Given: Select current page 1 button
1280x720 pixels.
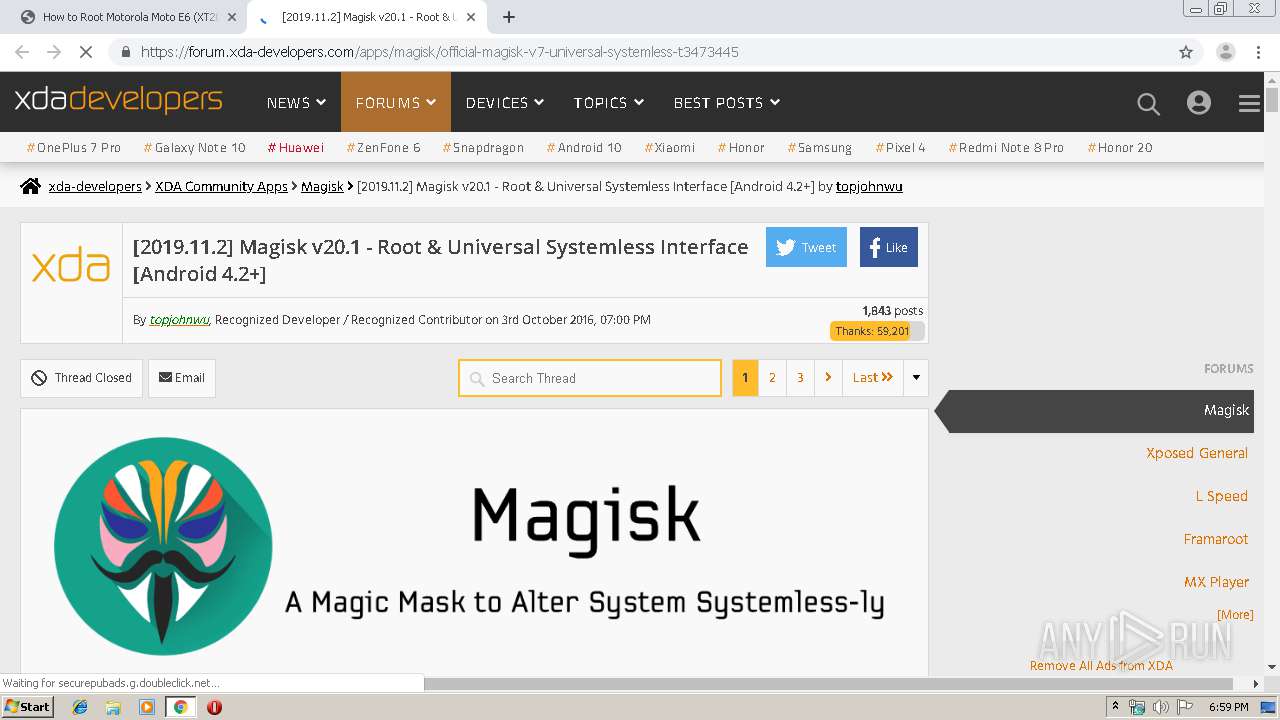Looking at the screenshot, I should (x=745, y=378).
